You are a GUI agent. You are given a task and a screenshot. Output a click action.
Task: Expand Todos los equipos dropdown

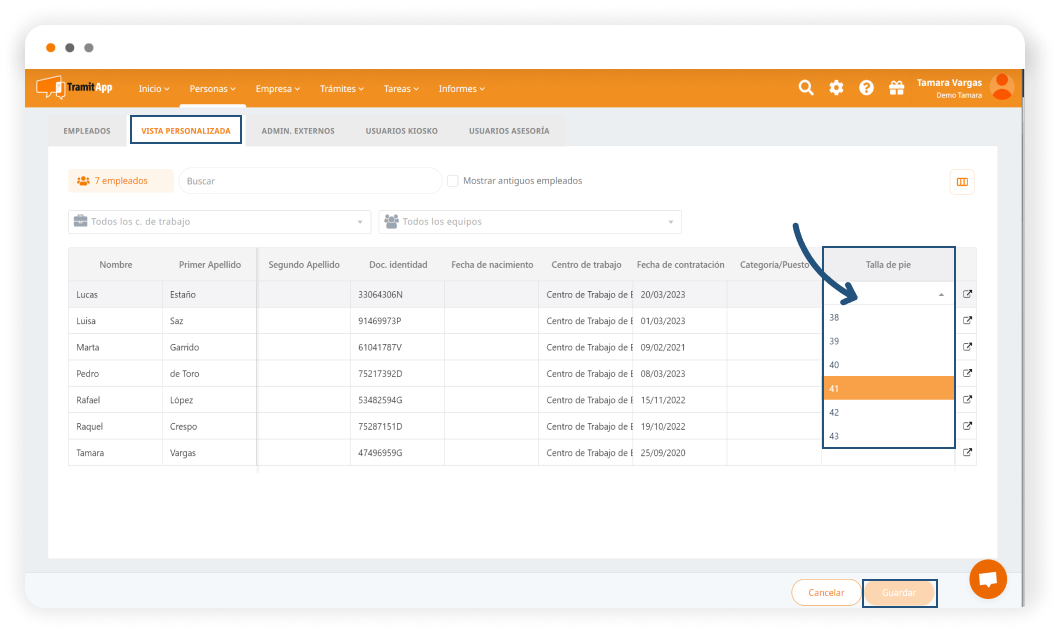[x=530, y=222]
